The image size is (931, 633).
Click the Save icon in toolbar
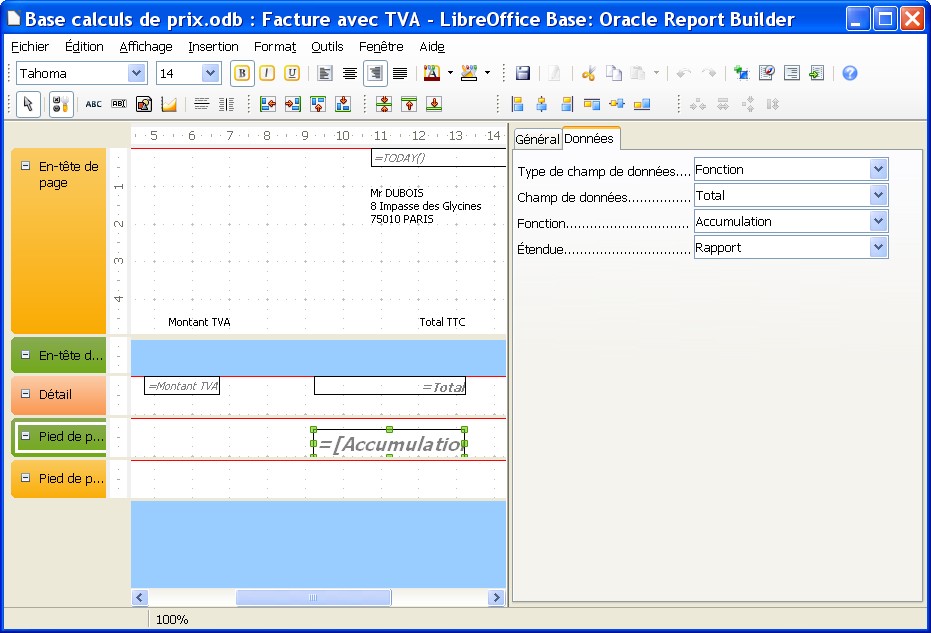click(x=522, y=73)
